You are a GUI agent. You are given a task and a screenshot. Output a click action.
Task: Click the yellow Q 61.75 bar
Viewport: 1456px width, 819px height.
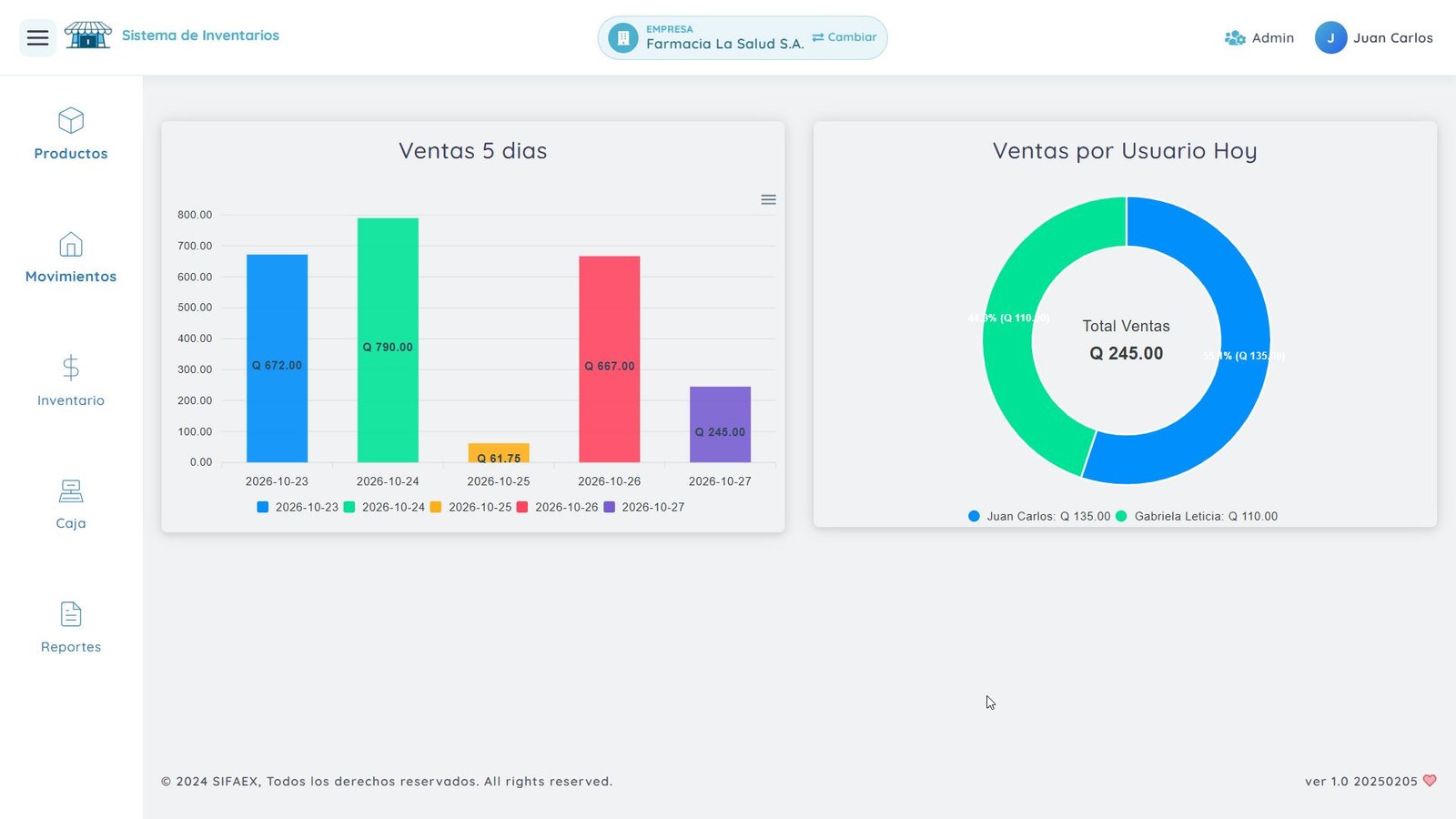pyautogui.click(x=499, y=452)
